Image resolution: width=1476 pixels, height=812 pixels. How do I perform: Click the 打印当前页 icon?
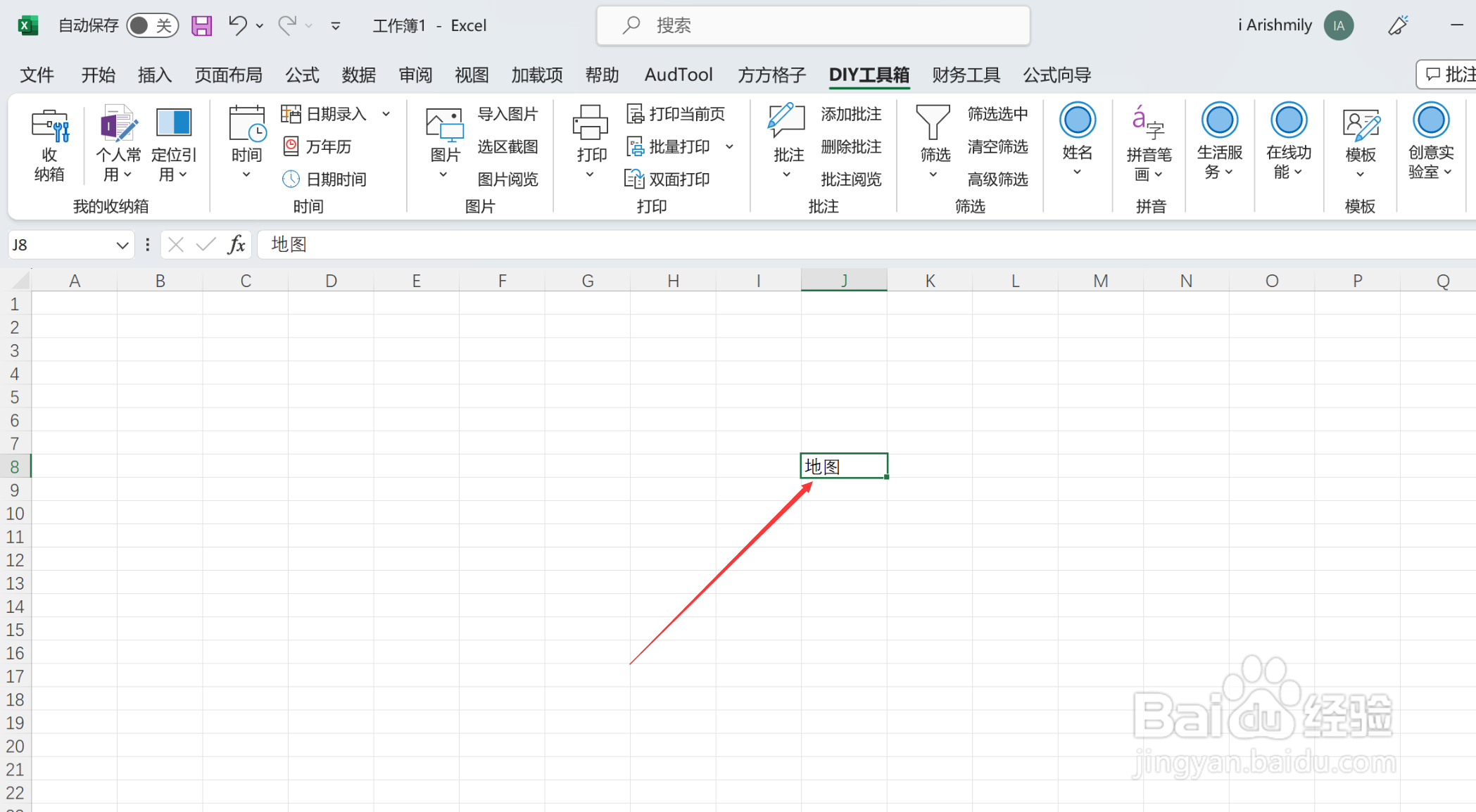click(636, 114)
